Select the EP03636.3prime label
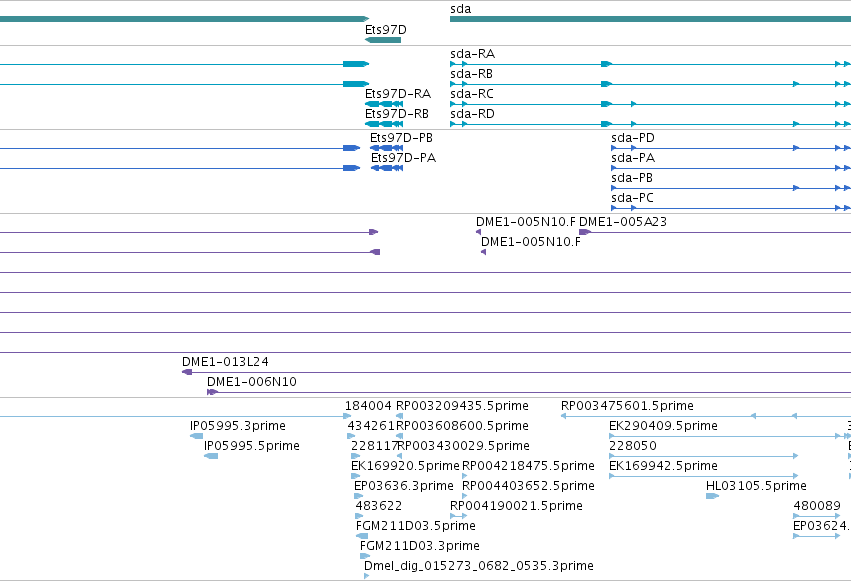Image resolution: width=851 pixels, height=581 pixels. [x=404, y=486]
